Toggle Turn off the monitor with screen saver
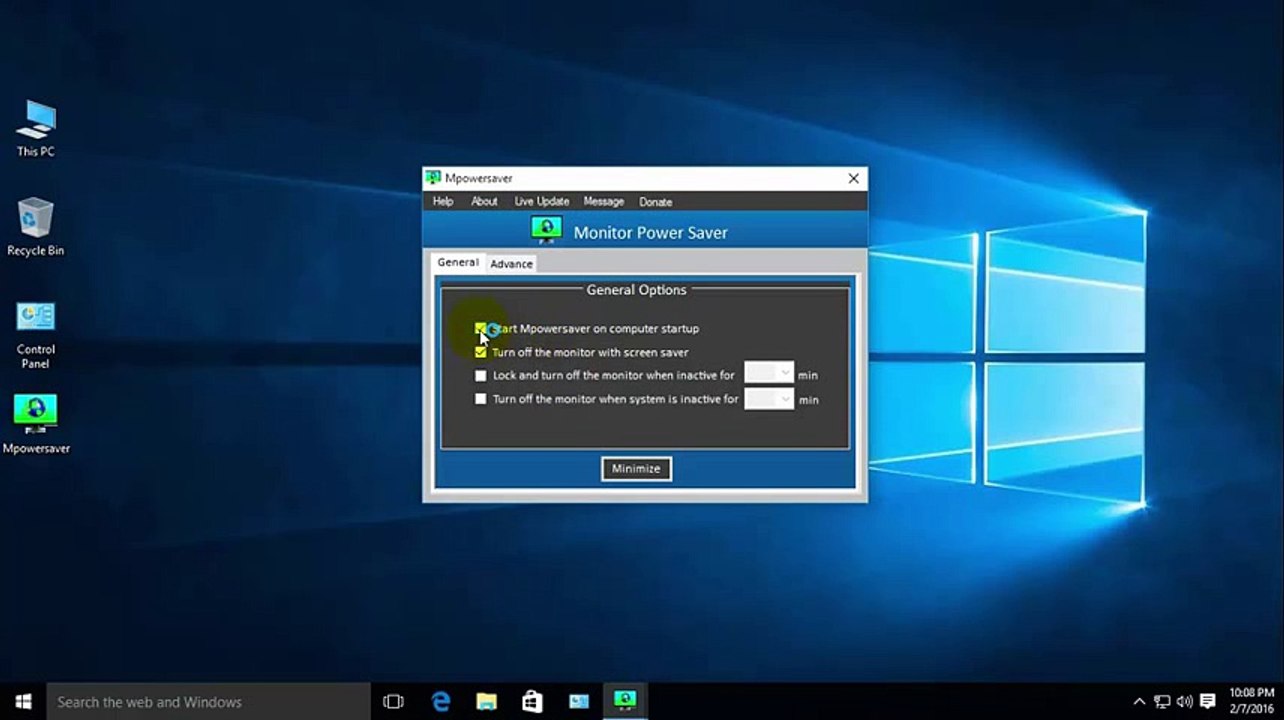Screen dimensions: 1284x720 coord(481,352)
